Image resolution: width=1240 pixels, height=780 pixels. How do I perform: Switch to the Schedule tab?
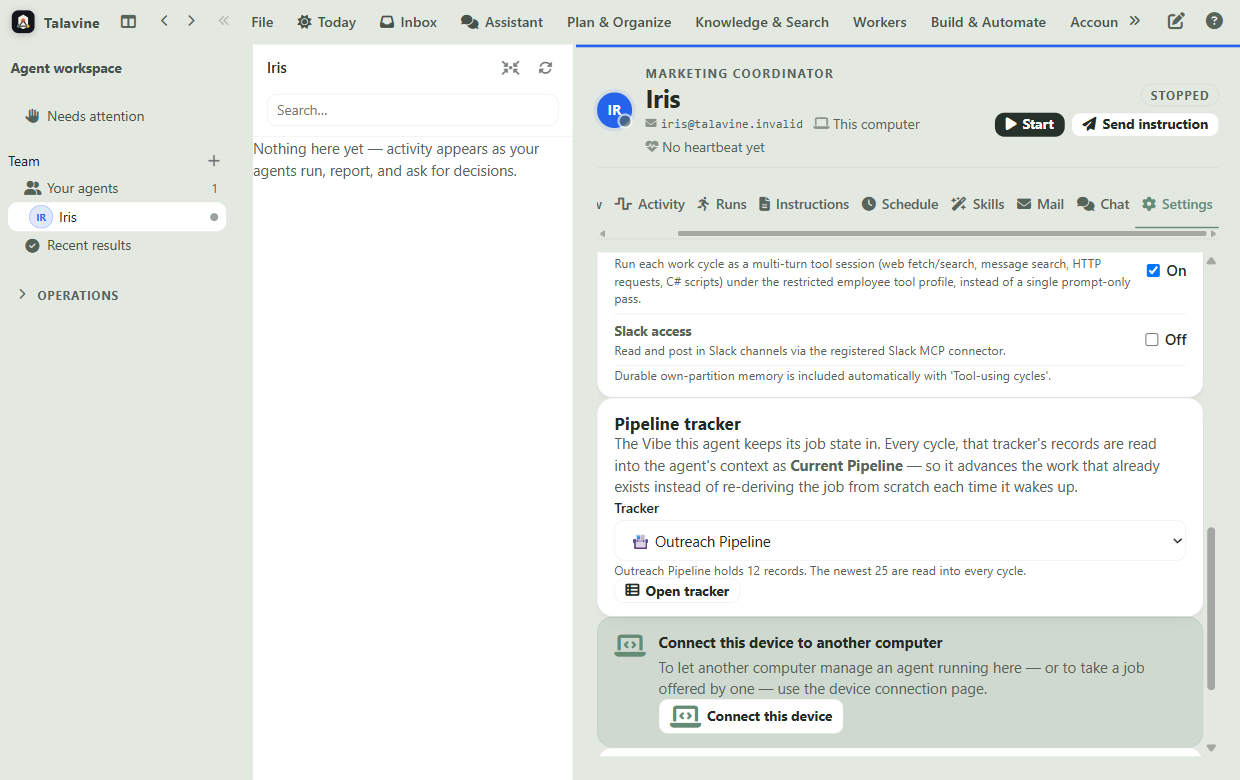click(x=900, y=204)
